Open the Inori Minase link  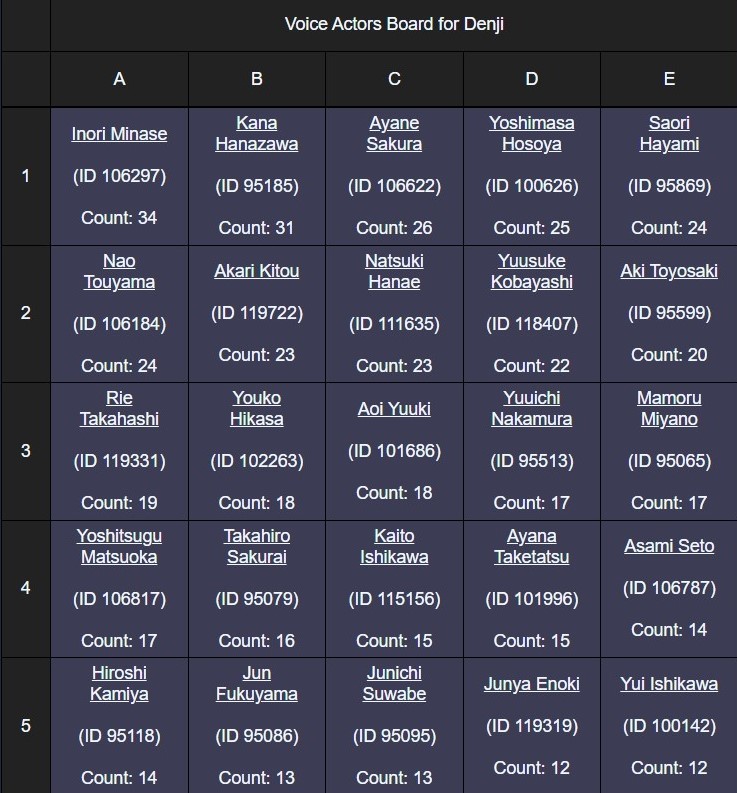(x=119, y=134)
